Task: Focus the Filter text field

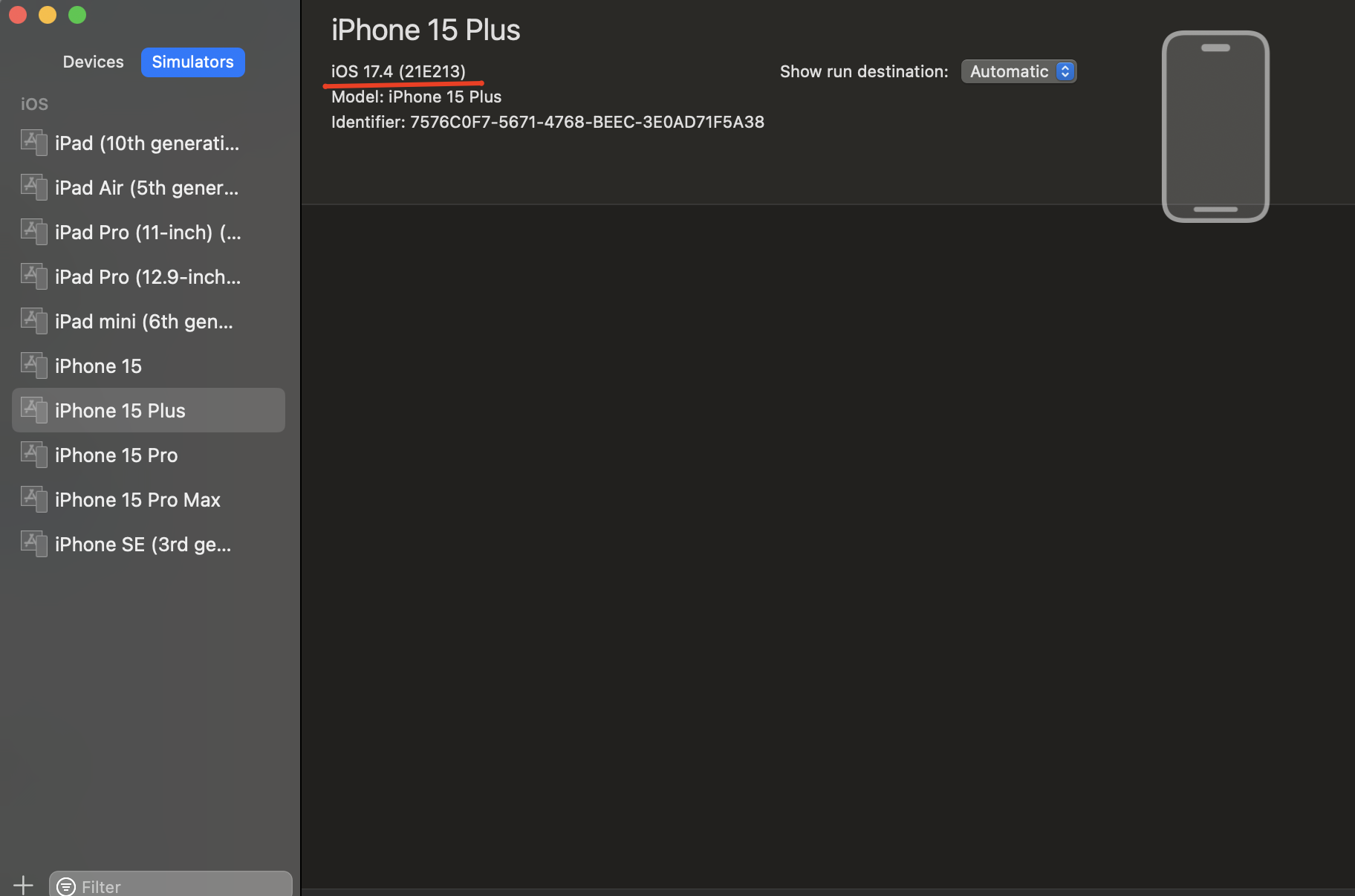Action: 171,885
